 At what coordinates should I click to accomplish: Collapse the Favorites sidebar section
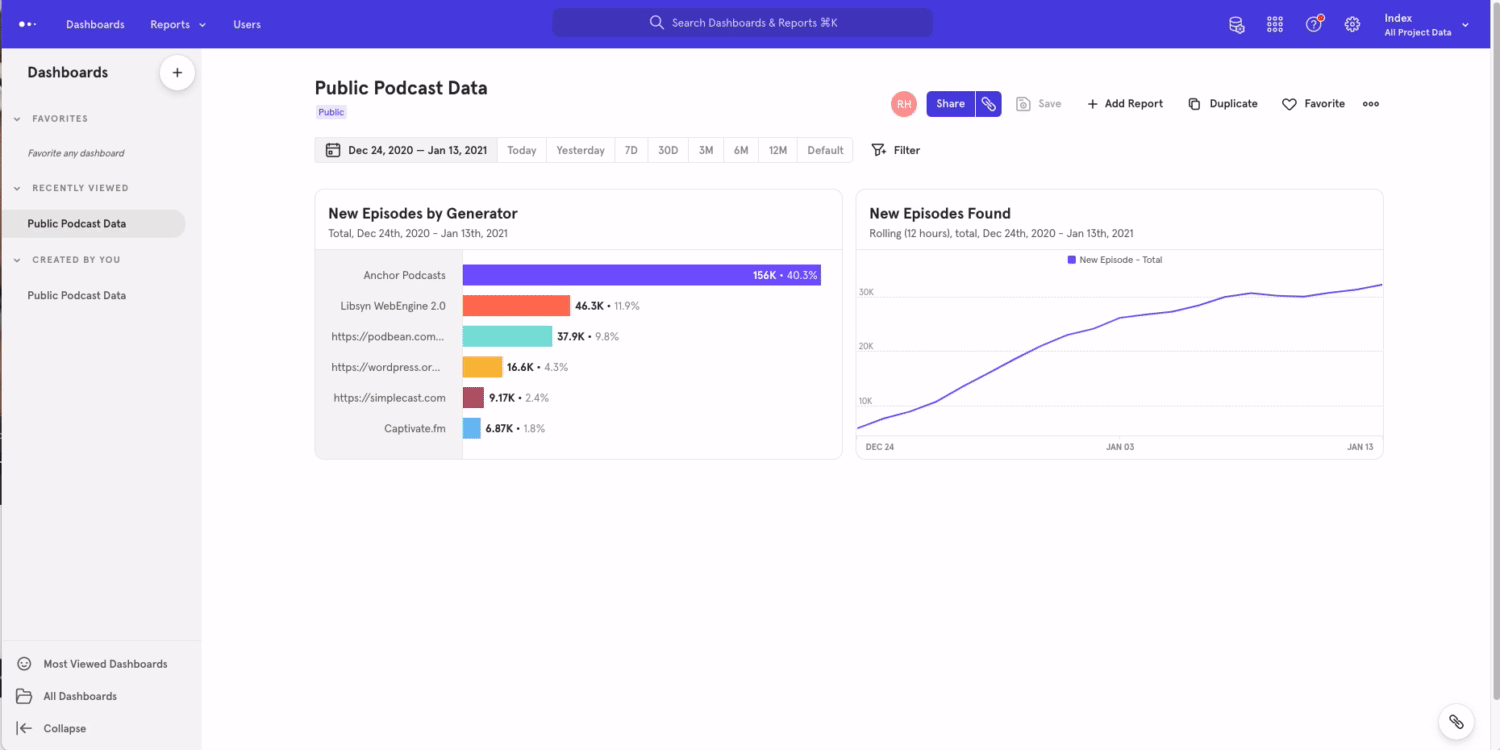pos(17,119)
